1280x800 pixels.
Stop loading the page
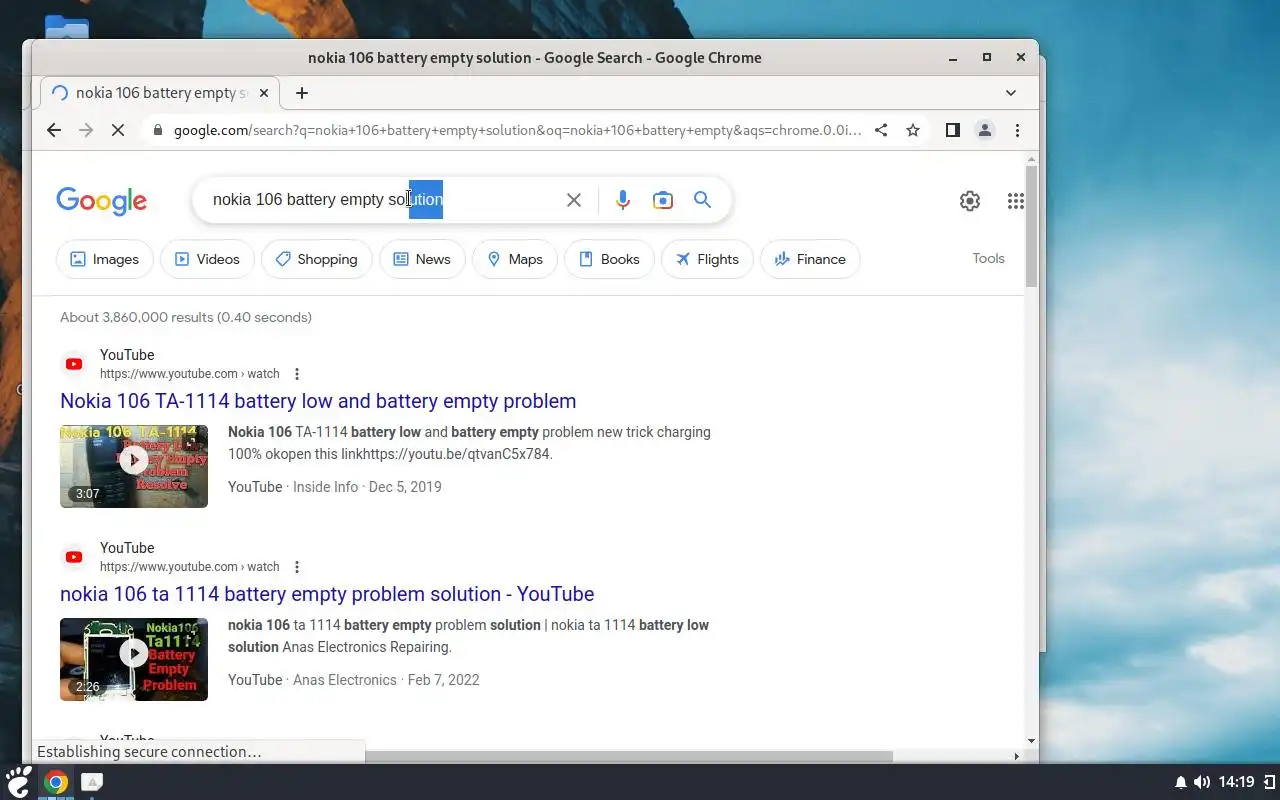pyautogui.click(x=118, y=130)
